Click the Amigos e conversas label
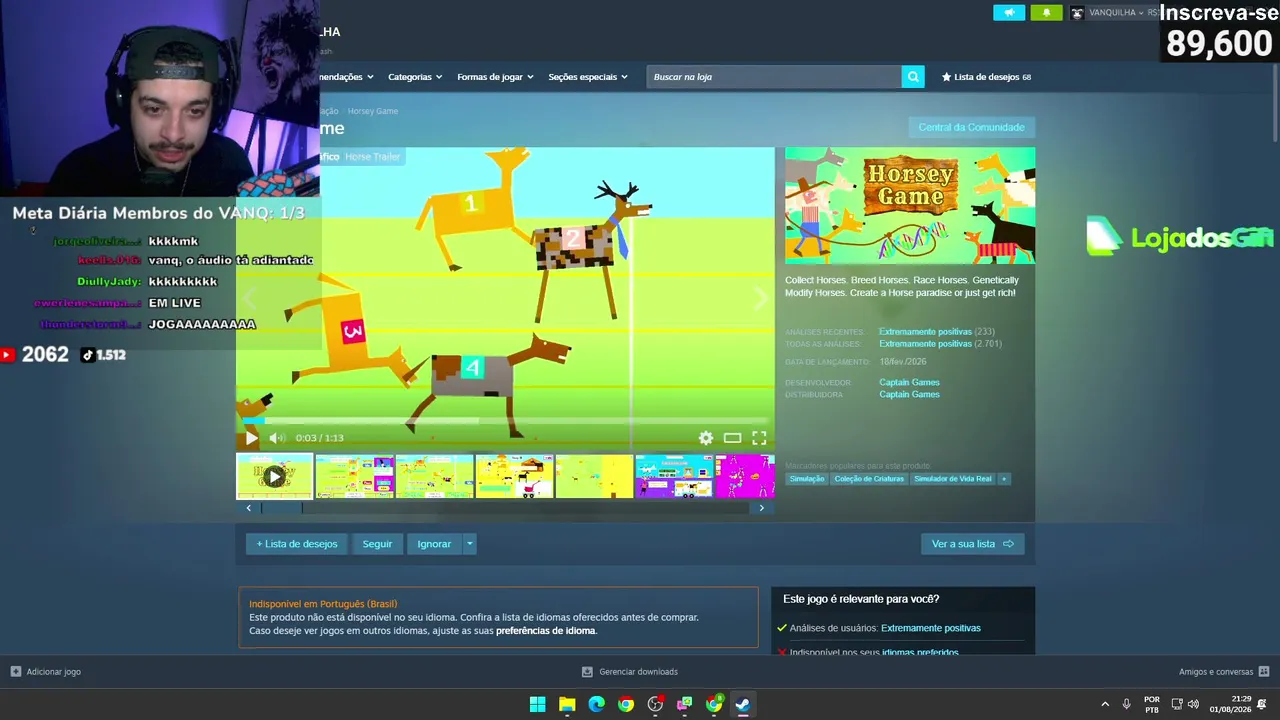Image resolution: width=1280 pixels, height=720 pixels. tap(1216, 672)
